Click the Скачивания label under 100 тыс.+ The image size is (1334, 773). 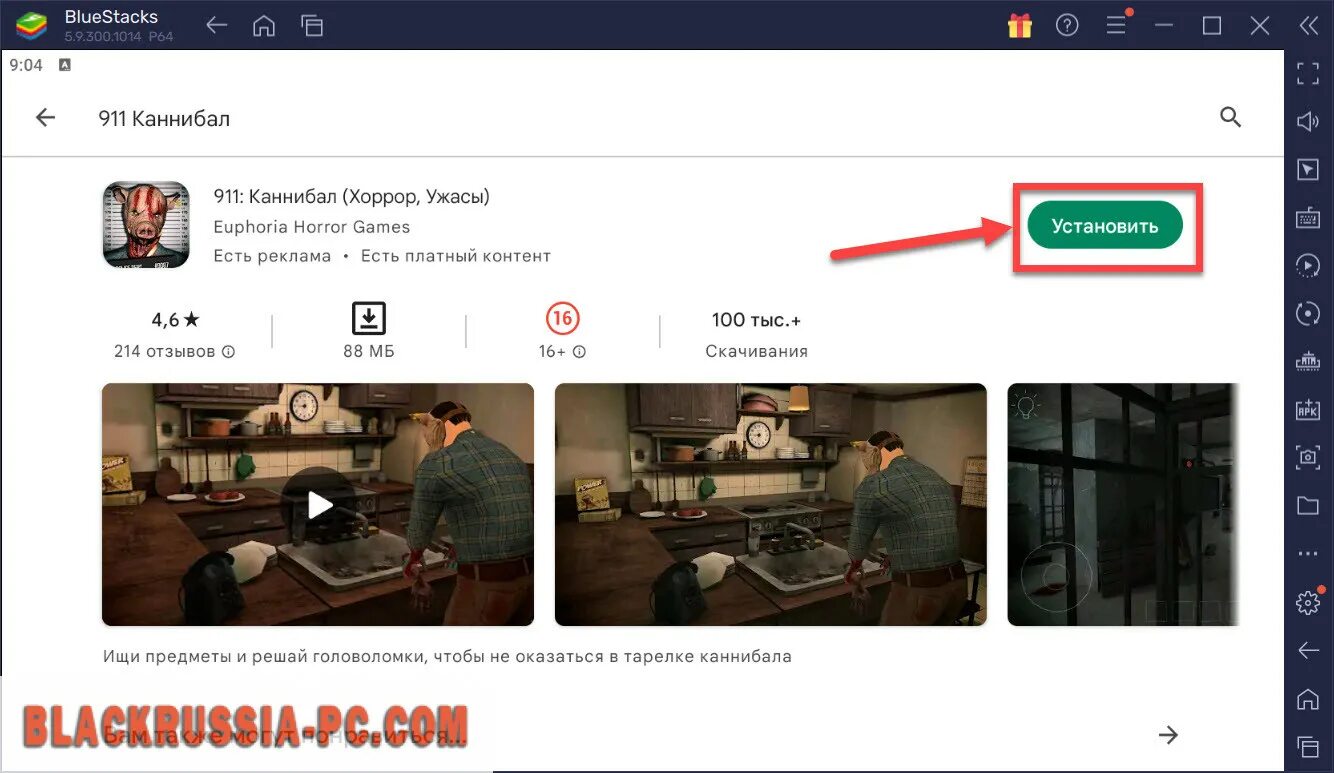pos(756,352)
